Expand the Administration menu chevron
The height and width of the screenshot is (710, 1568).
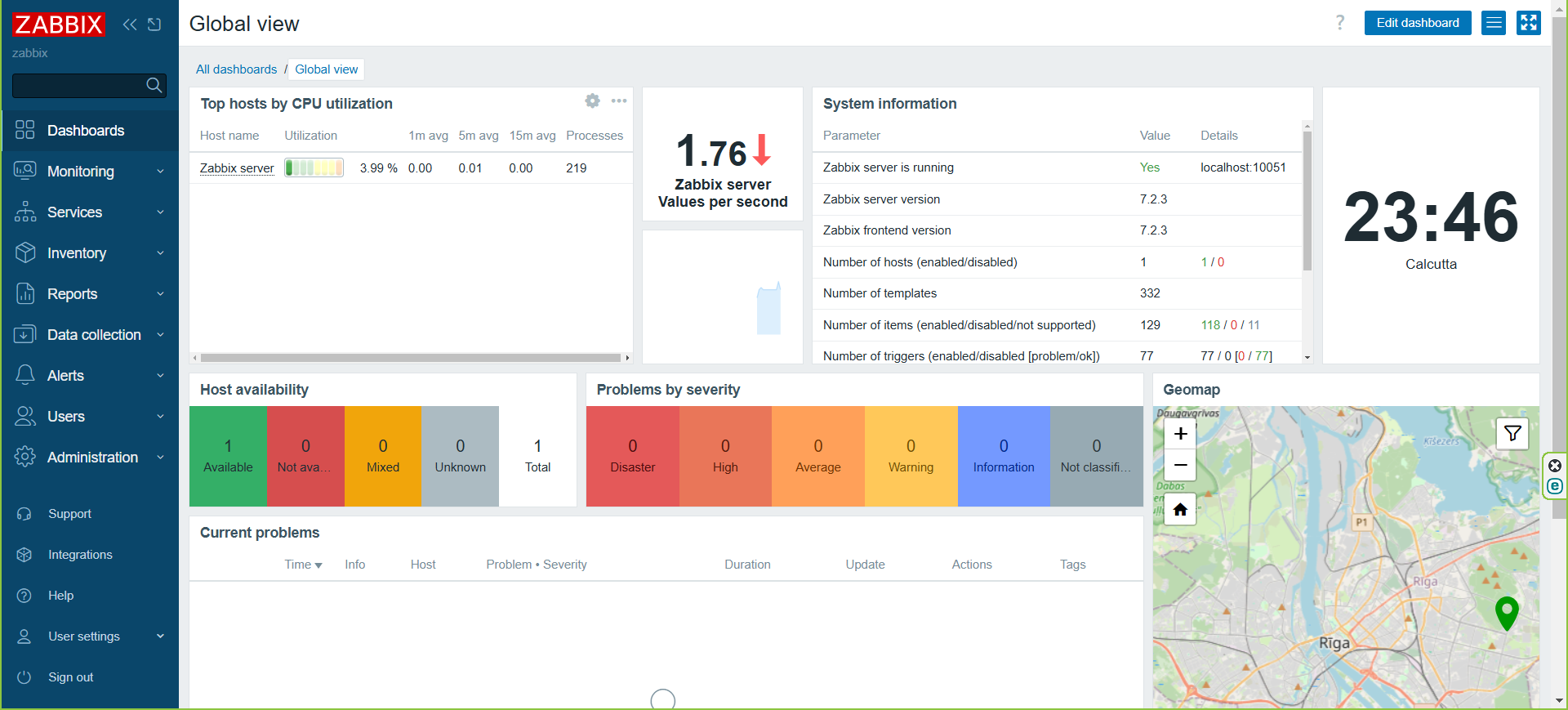tap(160, 458)
